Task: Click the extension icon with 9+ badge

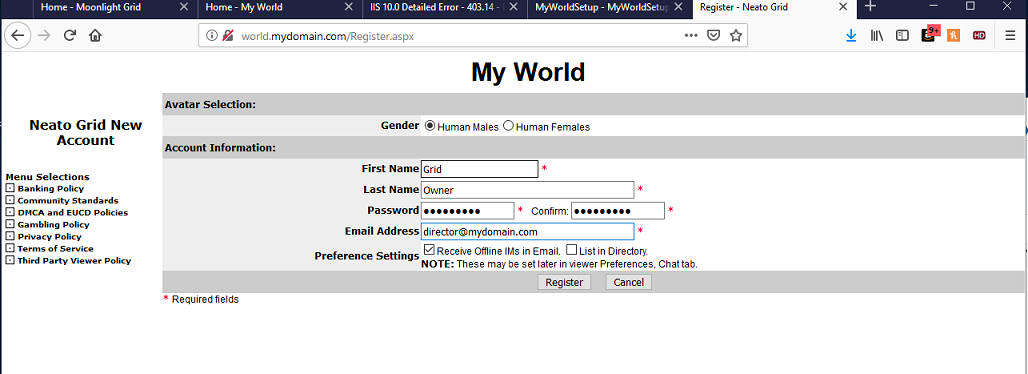Action: coord(930,35)
